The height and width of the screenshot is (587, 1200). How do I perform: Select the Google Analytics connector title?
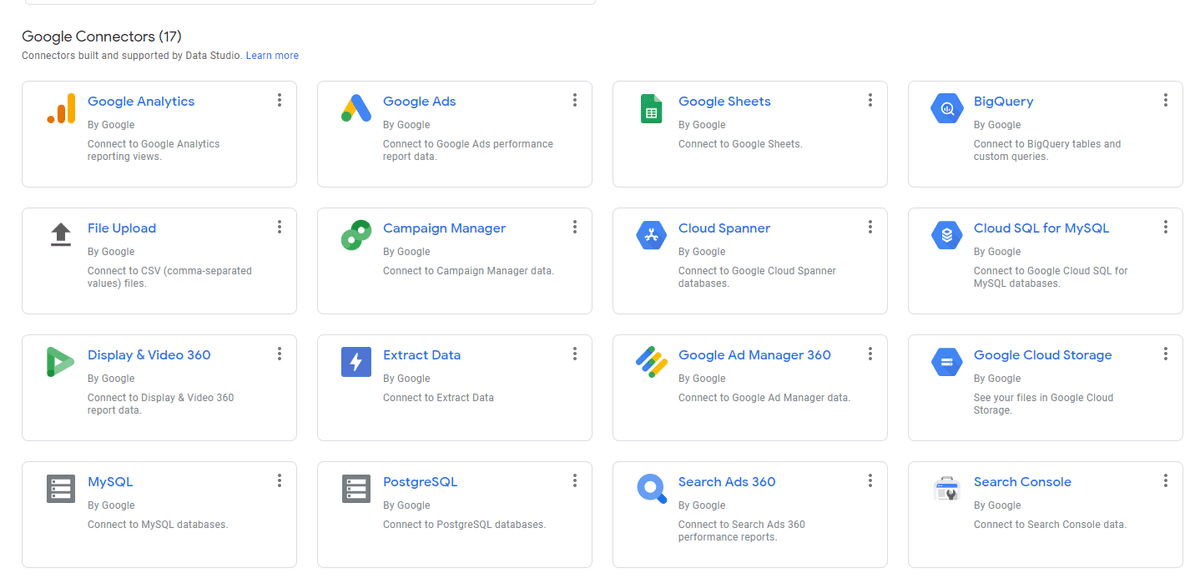[x=141, y=102]
